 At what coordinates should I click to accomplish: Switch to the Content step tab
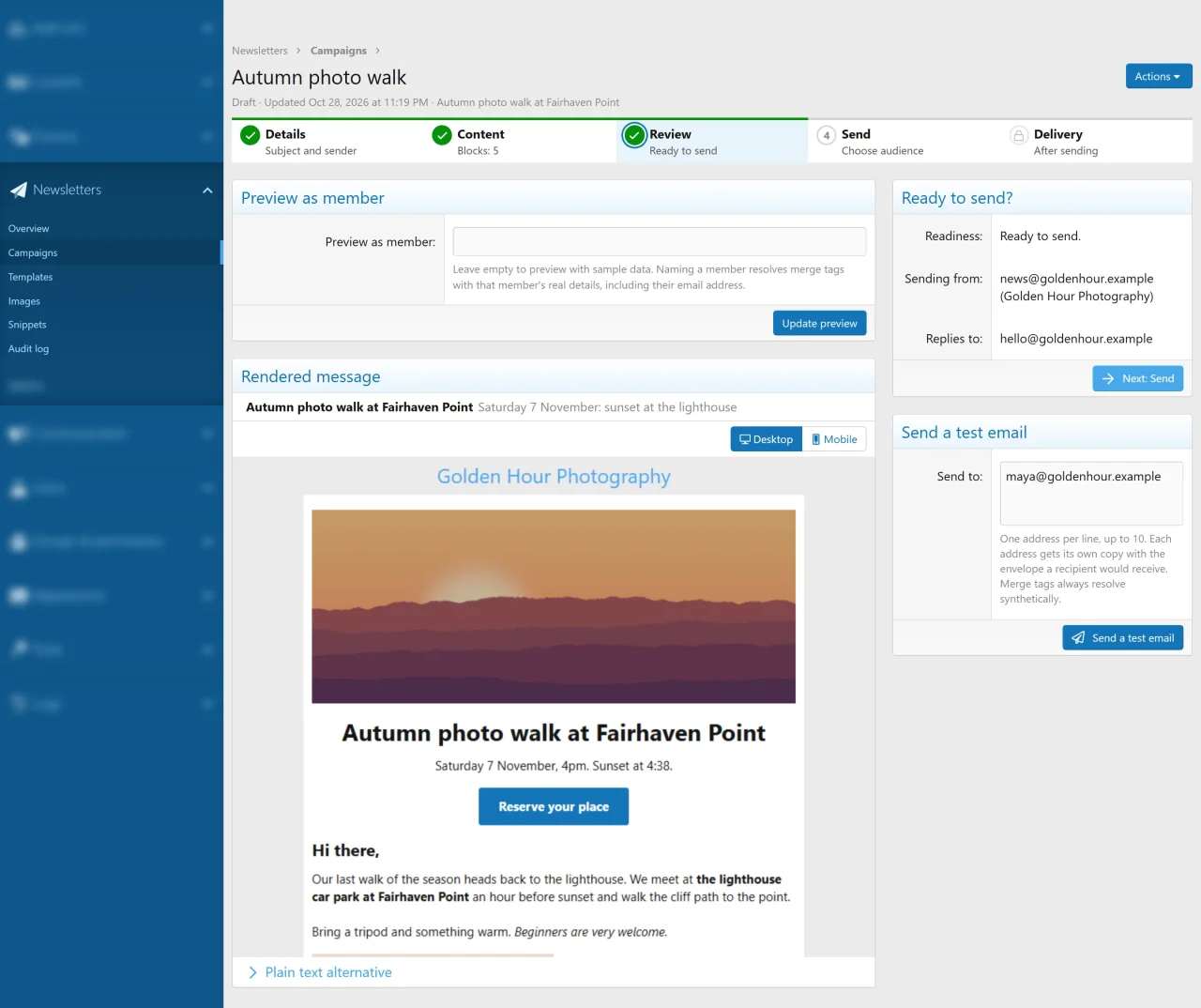pos(520,142)
